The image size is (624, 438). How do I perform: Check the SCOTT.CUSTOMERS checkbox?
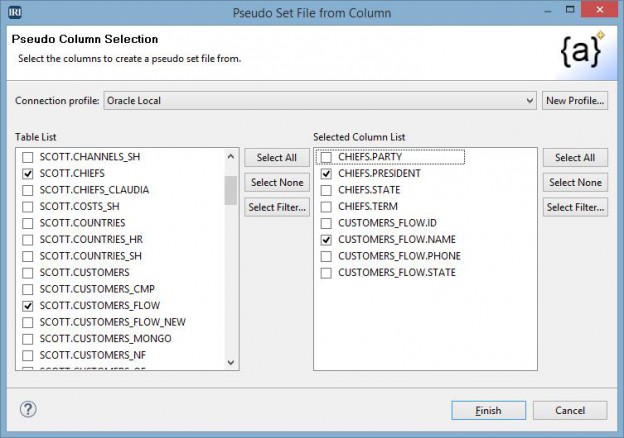[27, 273]
